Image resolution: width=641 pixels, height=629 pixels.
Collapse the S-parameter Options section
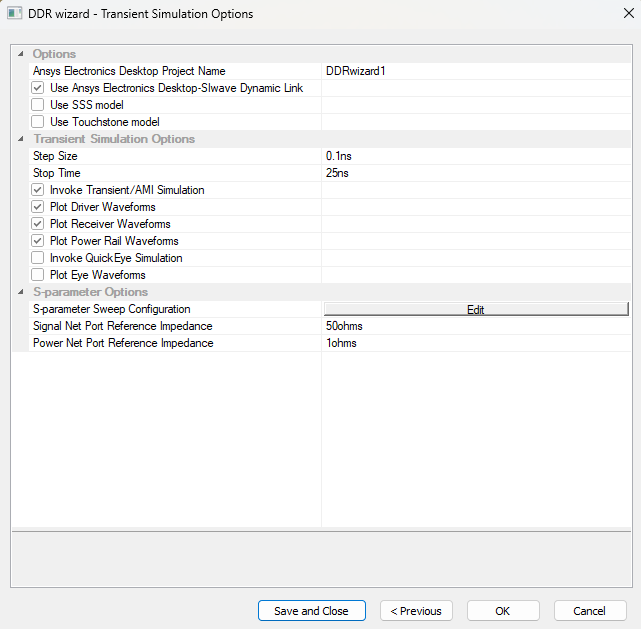[x=21, y=292]
